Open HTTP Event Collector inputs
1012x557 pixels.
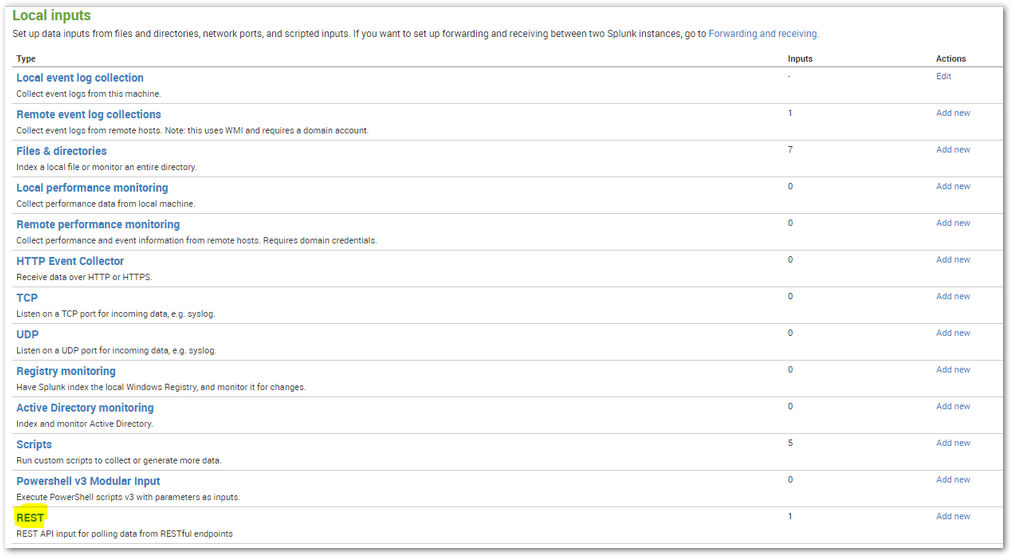point(70,261)
